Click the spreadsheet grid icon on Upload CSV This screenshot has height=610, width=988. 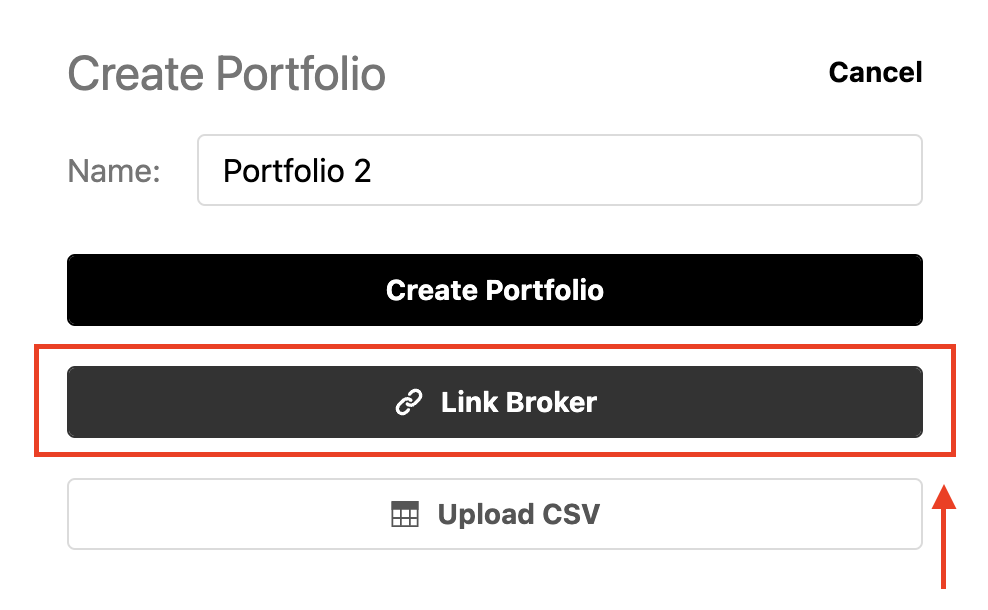coord(404,514)
